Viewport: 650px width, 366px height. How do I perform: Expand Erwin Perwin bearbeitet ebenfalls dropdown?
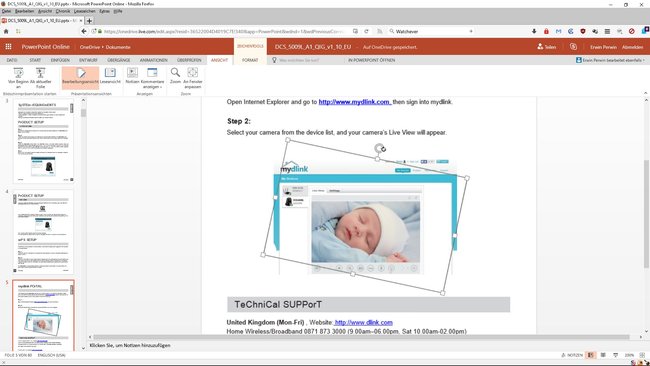click(610, 60)
